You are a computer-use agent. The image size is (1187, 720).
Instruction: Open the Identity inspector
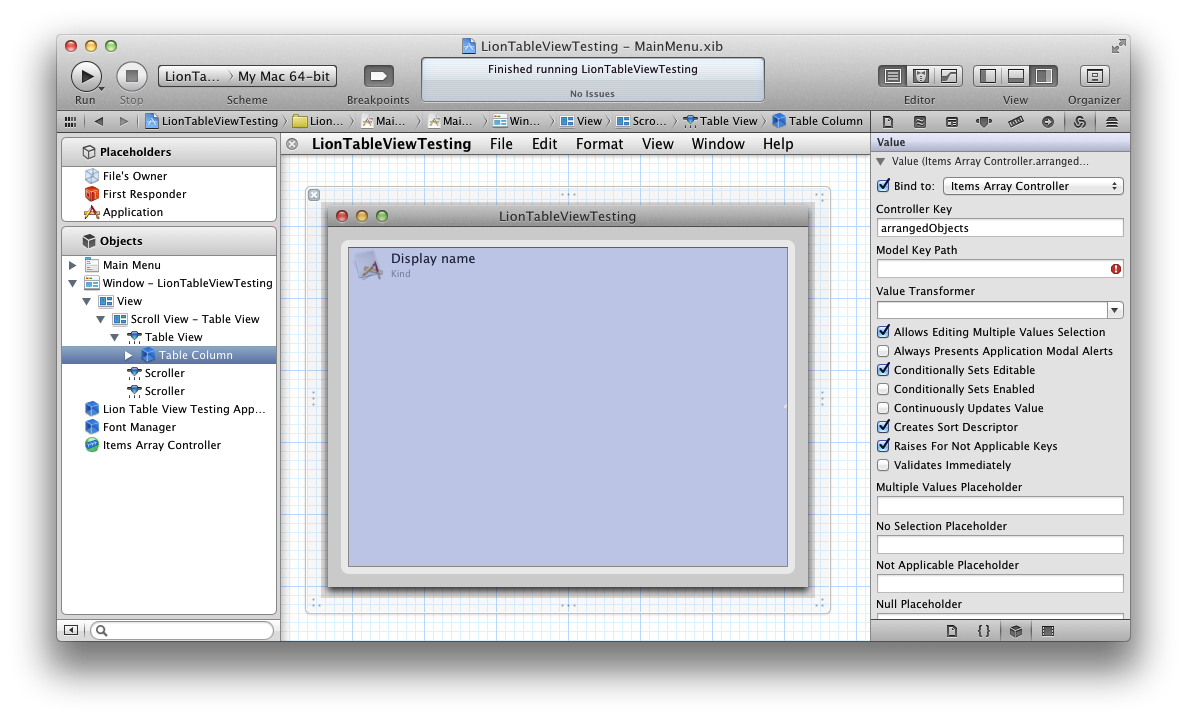coord(952,122)
